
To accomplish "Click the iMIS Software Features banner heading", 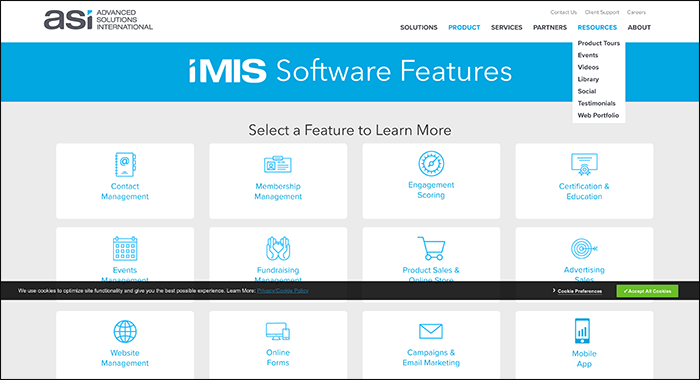I will coord(350,71).
